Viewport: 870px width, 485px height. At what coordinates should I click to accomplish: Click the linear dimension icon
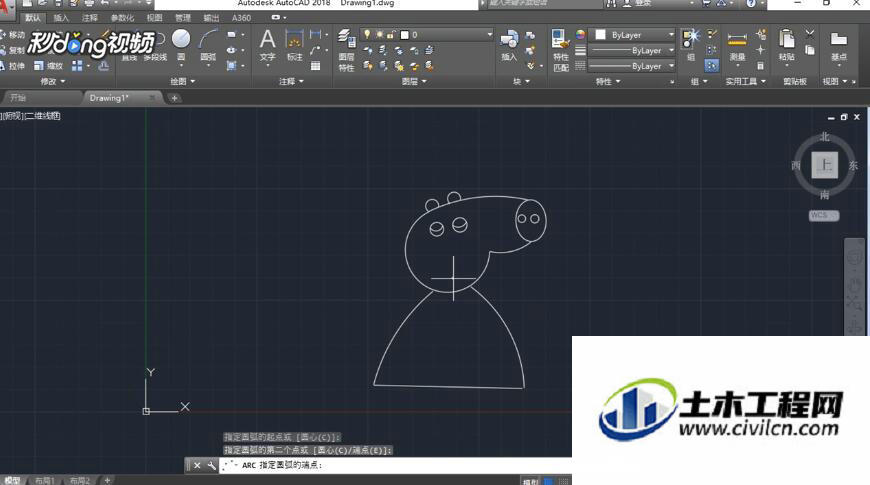315,34
